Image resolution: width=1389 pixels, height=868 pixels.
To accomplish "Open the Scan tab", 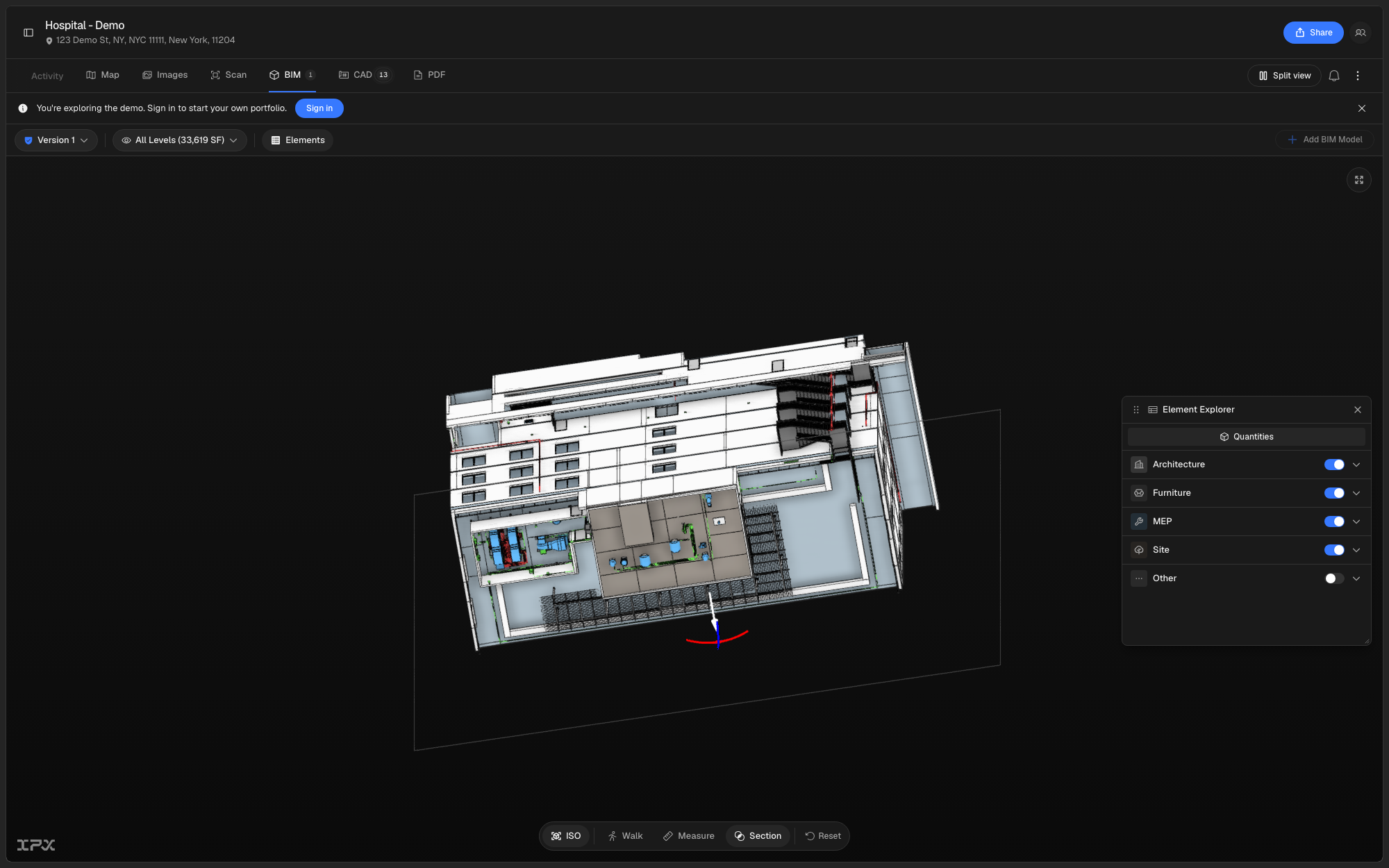I will pos(228,75).
